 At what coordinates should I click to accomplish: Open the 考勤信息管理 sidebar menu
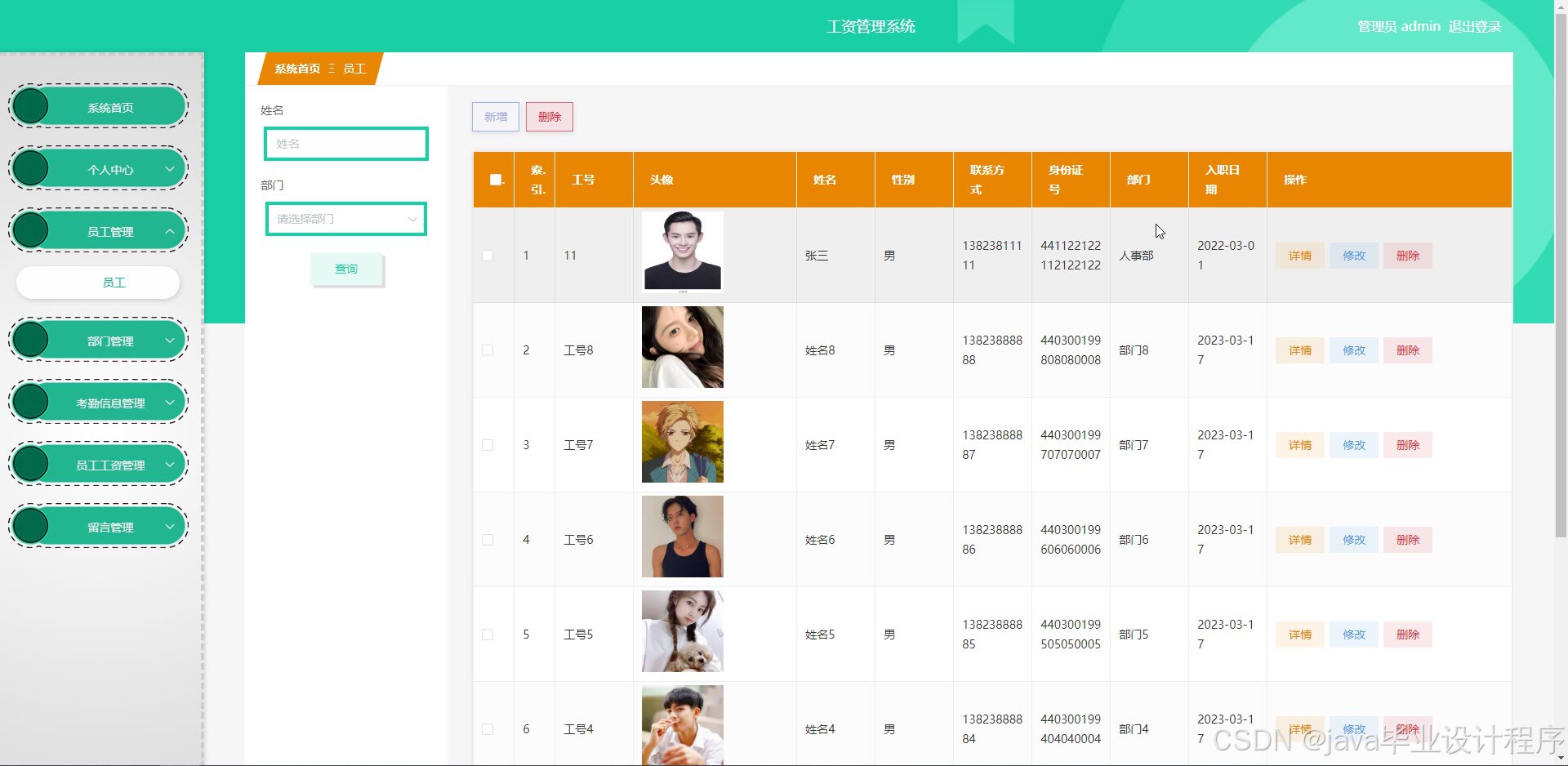click(x=99, y=403)
